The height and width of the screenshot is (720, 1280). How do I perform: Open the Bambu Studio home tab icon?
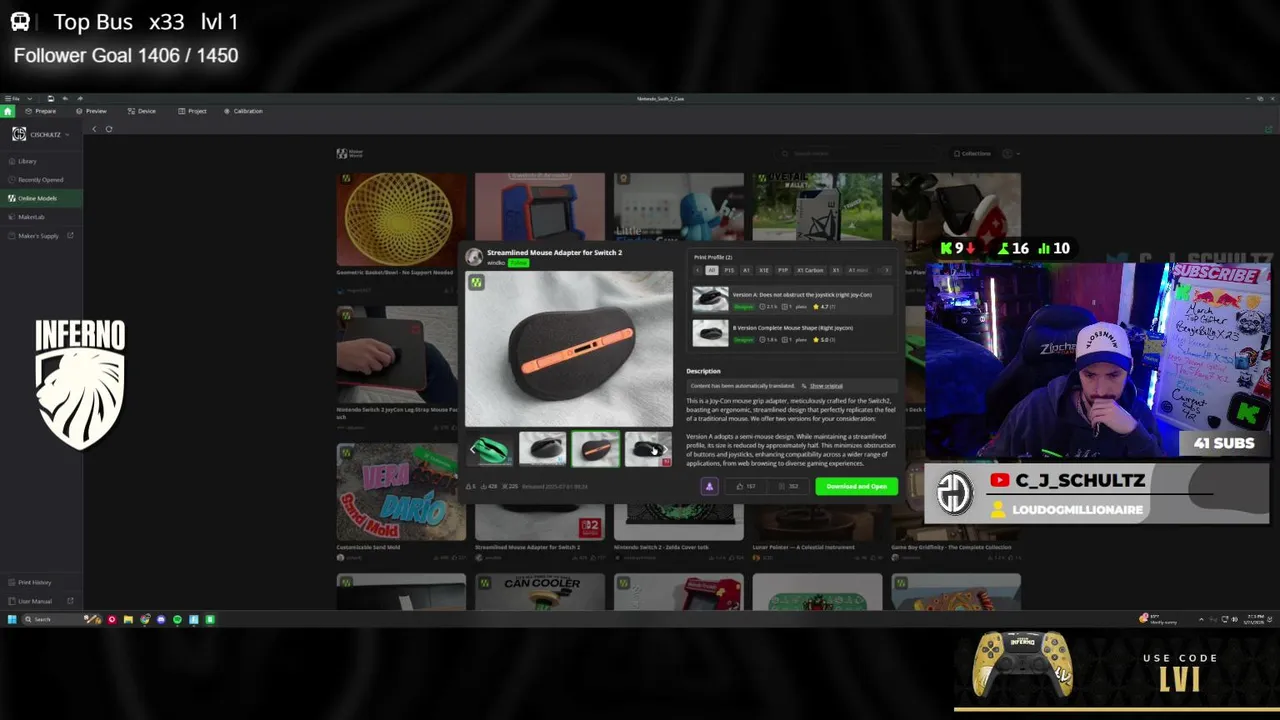coord(8,111)
